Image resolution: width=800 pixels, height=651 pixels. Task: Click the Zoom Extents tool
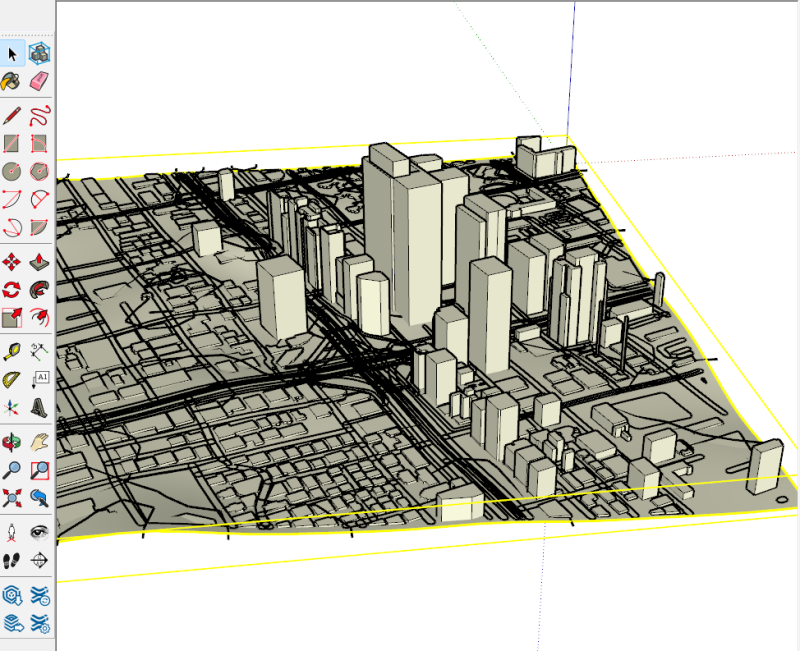pyautogui.click(x=13, y=497)
